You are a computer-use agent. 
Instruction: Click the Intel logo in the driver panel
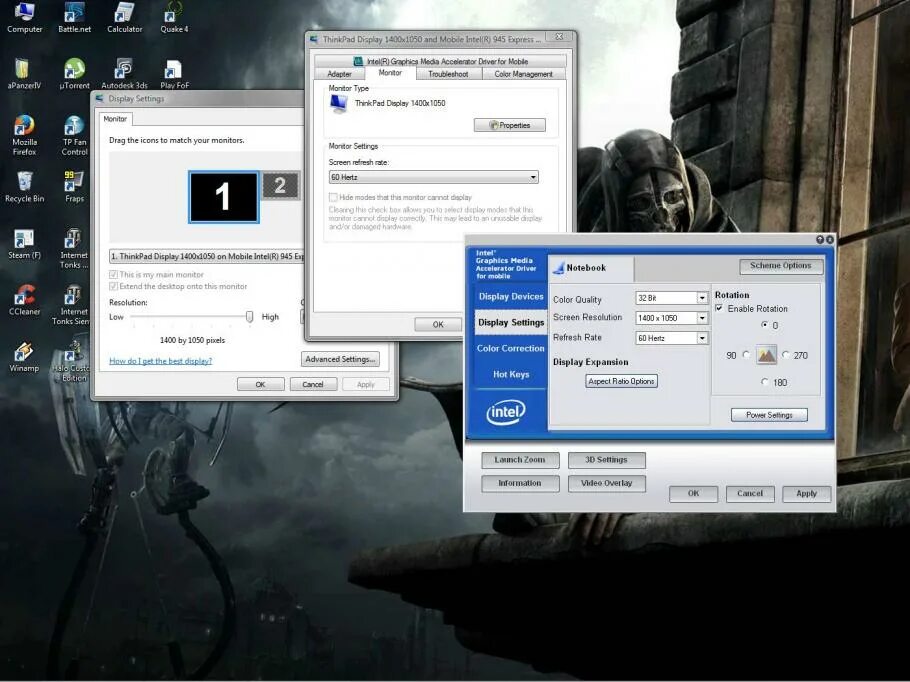click(505, 412)
